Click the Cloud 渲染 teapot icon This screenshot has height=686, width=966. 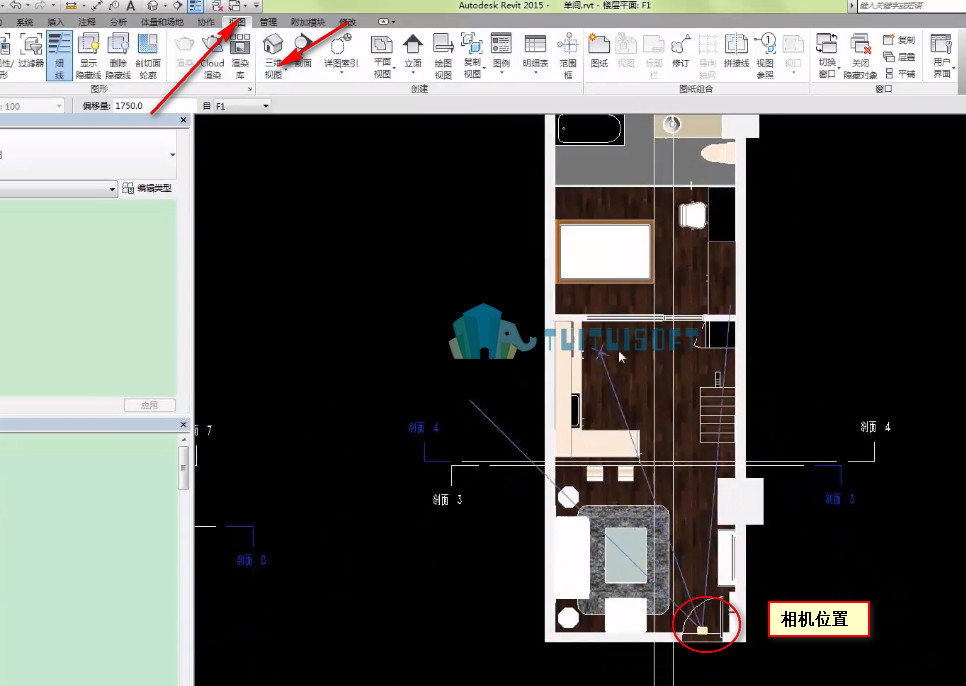click(212, 55)
